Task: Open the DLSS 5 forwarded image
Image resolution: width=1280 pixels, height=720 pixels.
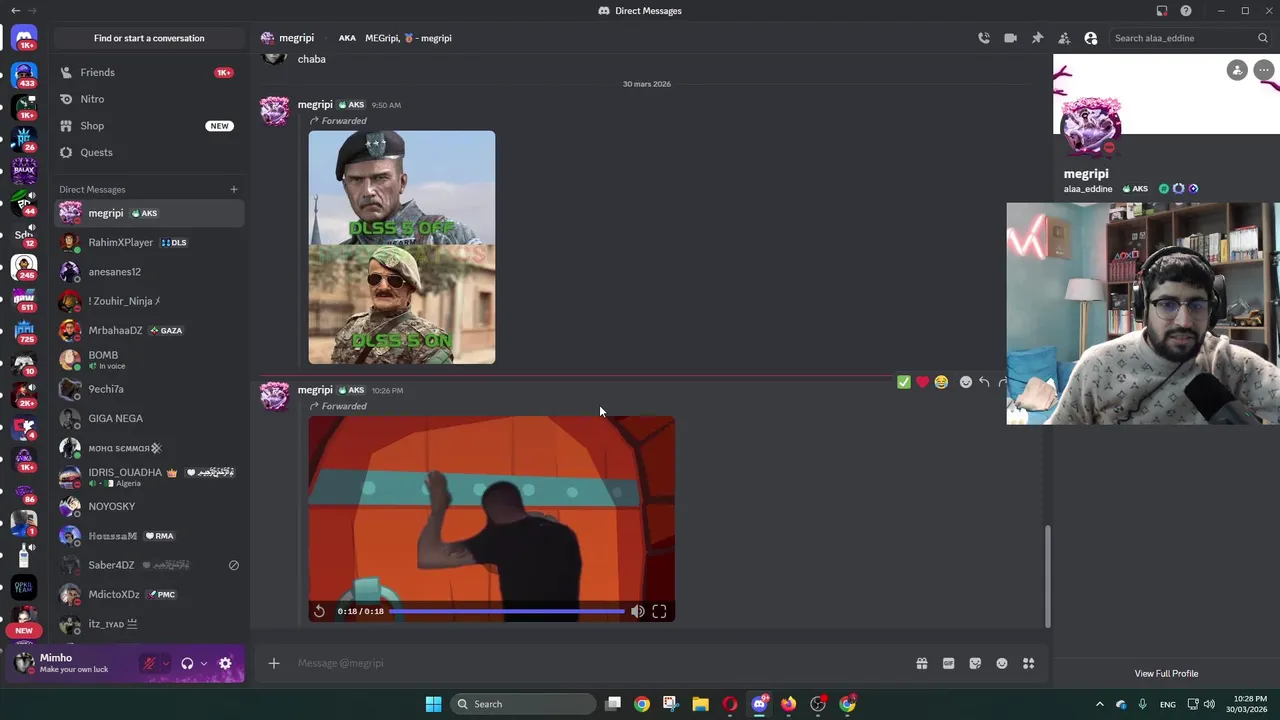Action: point(402,247)
